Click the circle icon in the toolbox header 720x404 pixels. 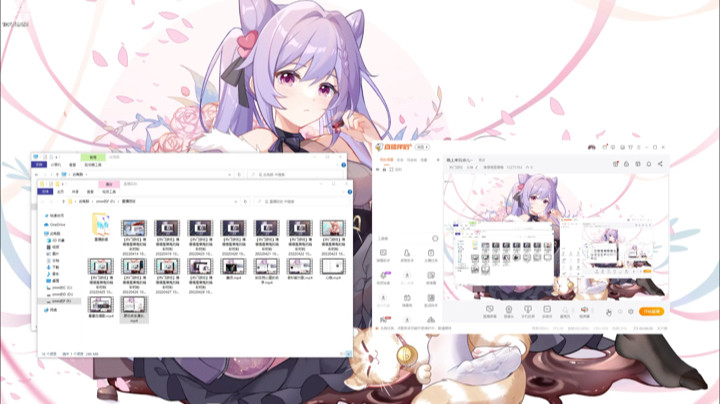click(x=435, y=238)
